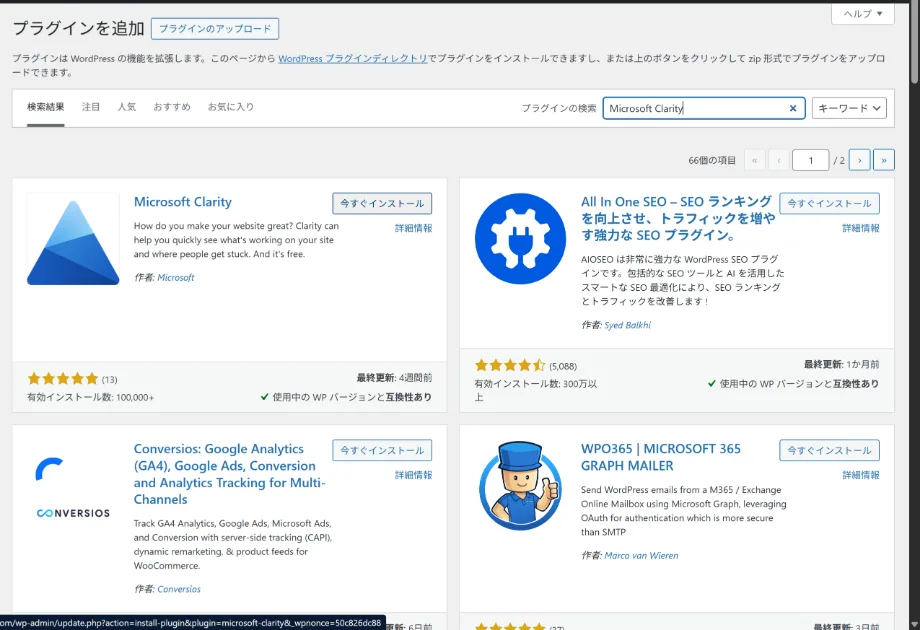Jump to last page with the double-arrow icon
Screen dimensions: 920x630
click(x=884, y=159)
